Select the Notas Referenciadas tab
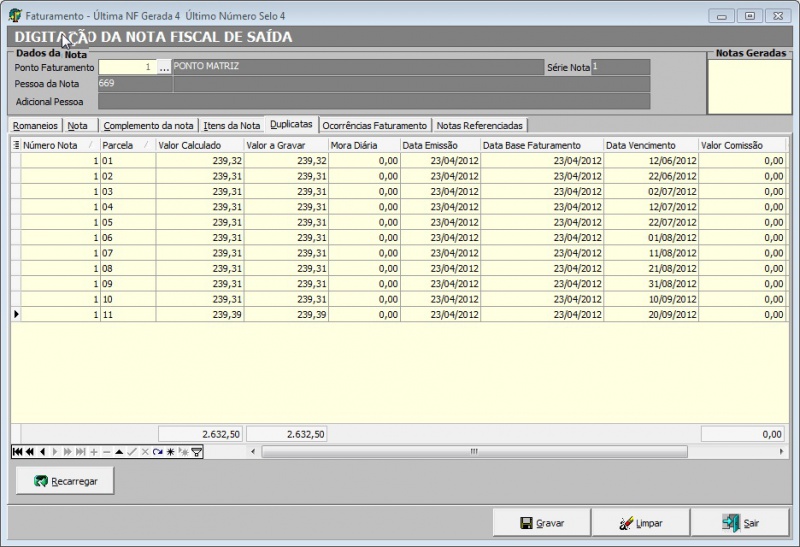 click(479, 126)
